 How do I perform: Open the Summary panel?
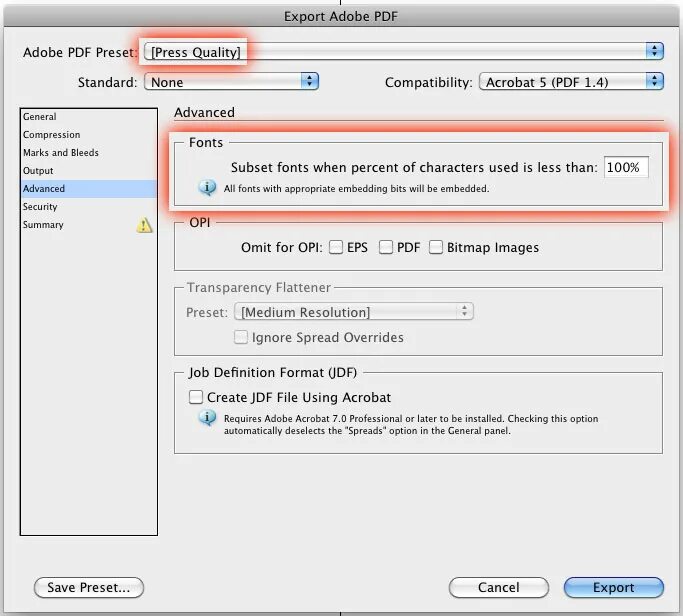click(x=89, y=225)
